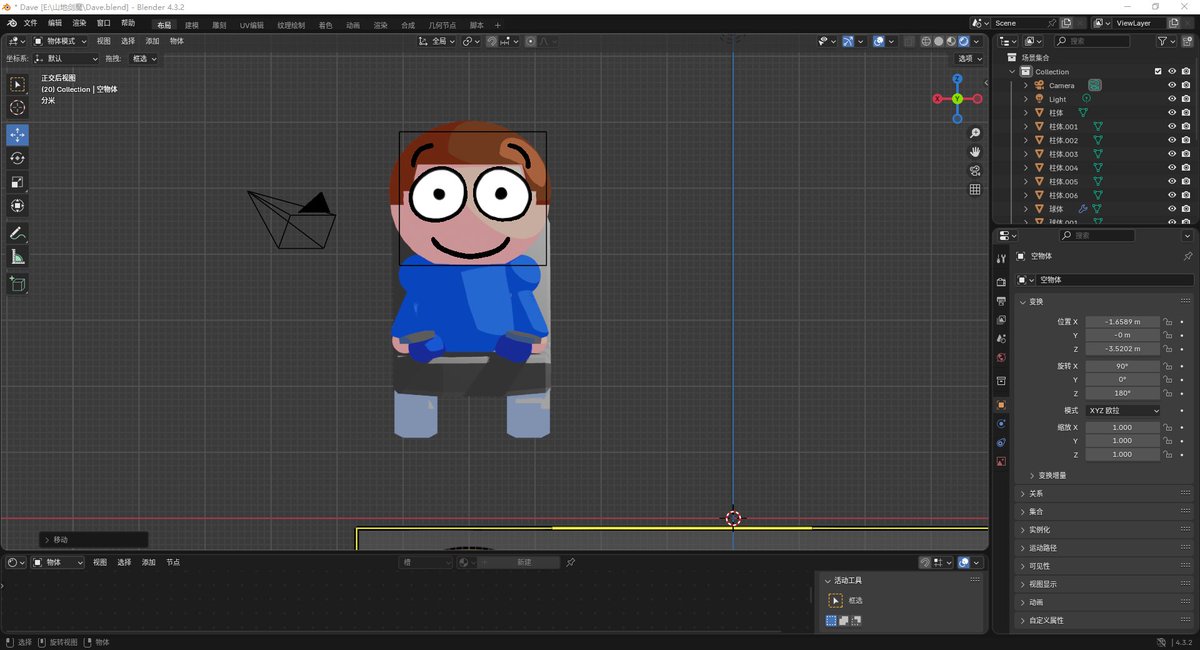The height and width of the screenshot is (650, 1200).
Task: Open the Render properties tab
Action: 1001,282
